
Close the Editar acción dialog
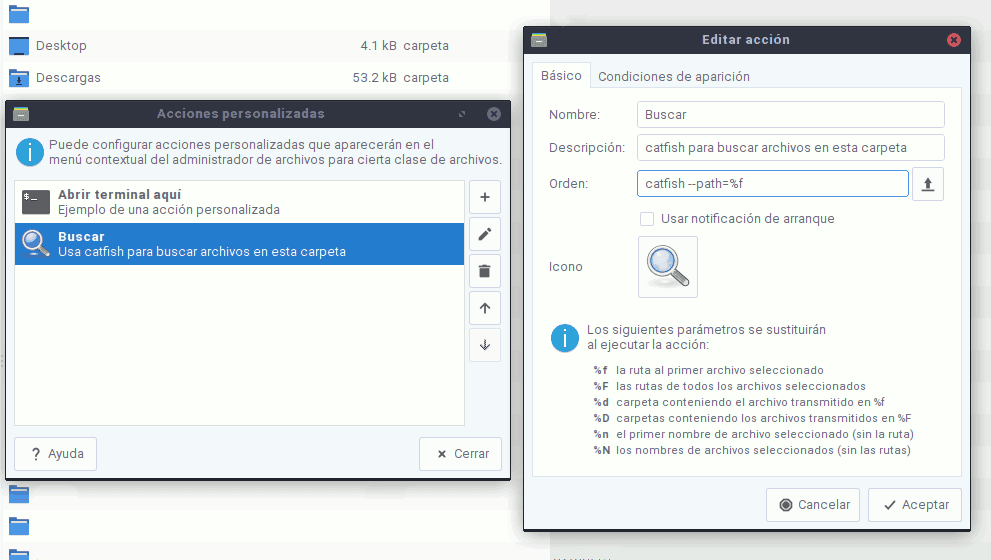tap(953, 40)
